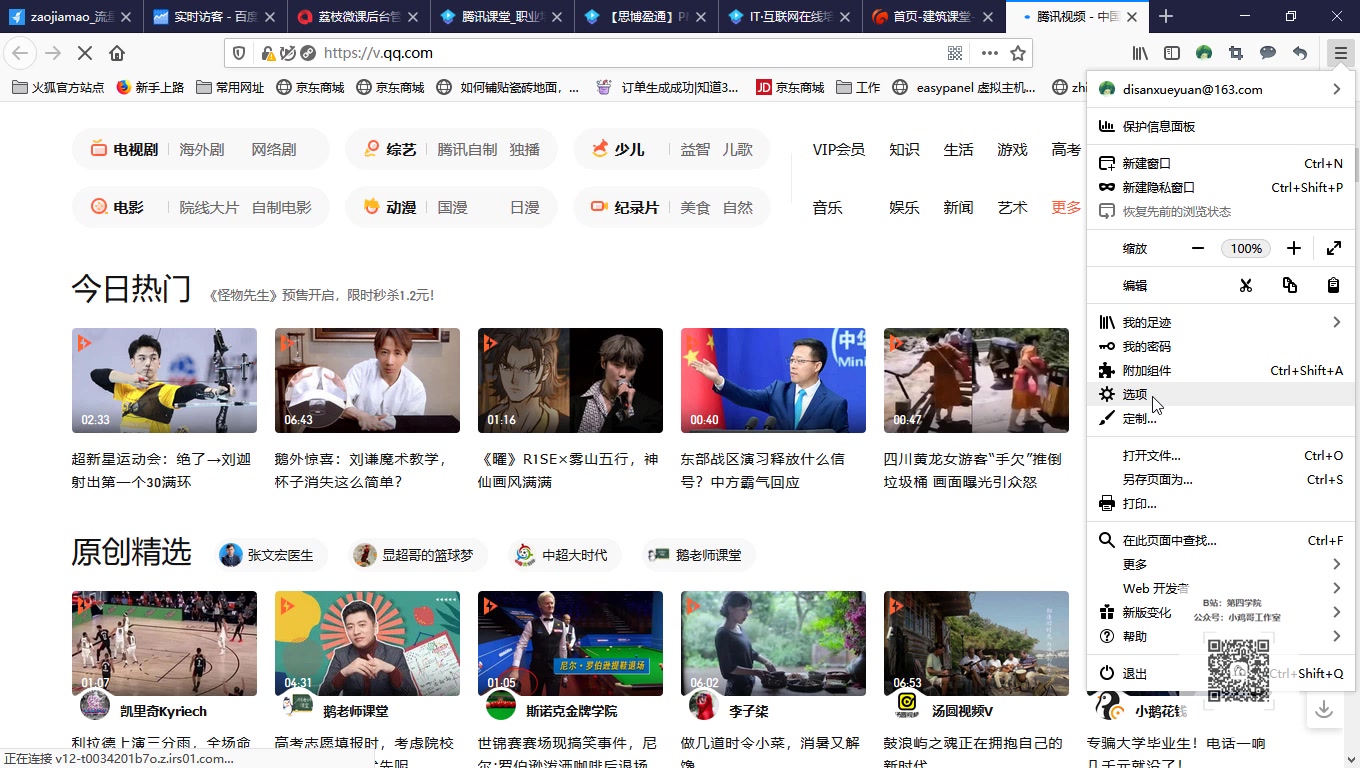Expand the 新版变化 submenu

1221,612
